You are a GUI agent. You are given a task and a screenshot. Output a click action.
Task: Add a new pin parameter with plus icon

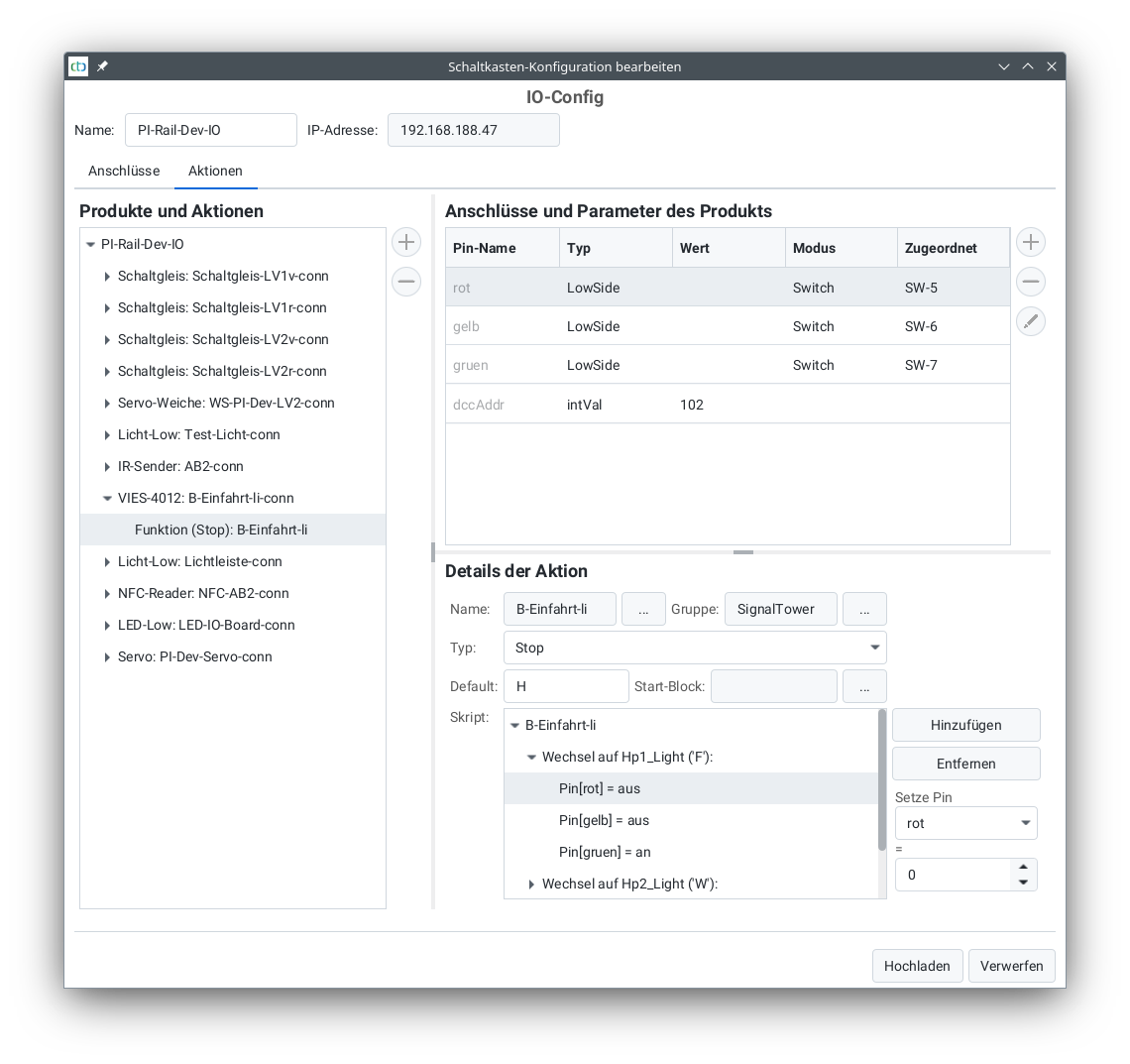click(x=1031, y=242)
